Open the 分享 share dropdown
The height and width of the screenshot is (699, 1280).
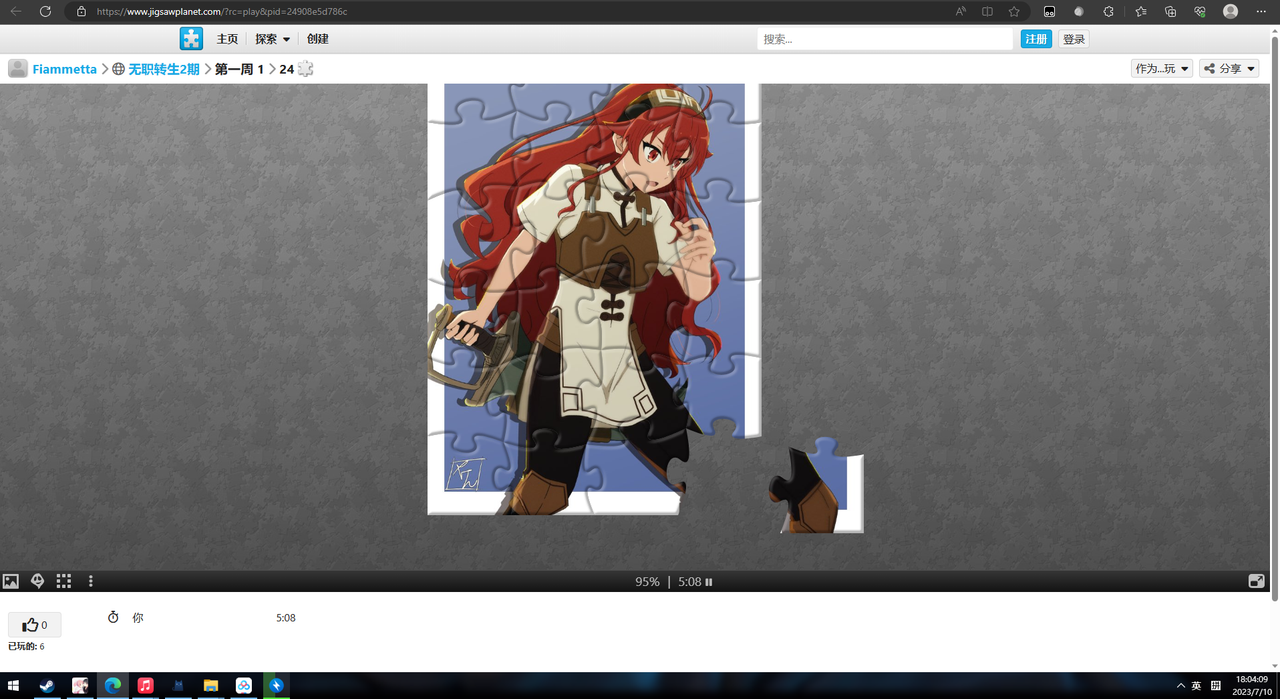coord(1229,68)
